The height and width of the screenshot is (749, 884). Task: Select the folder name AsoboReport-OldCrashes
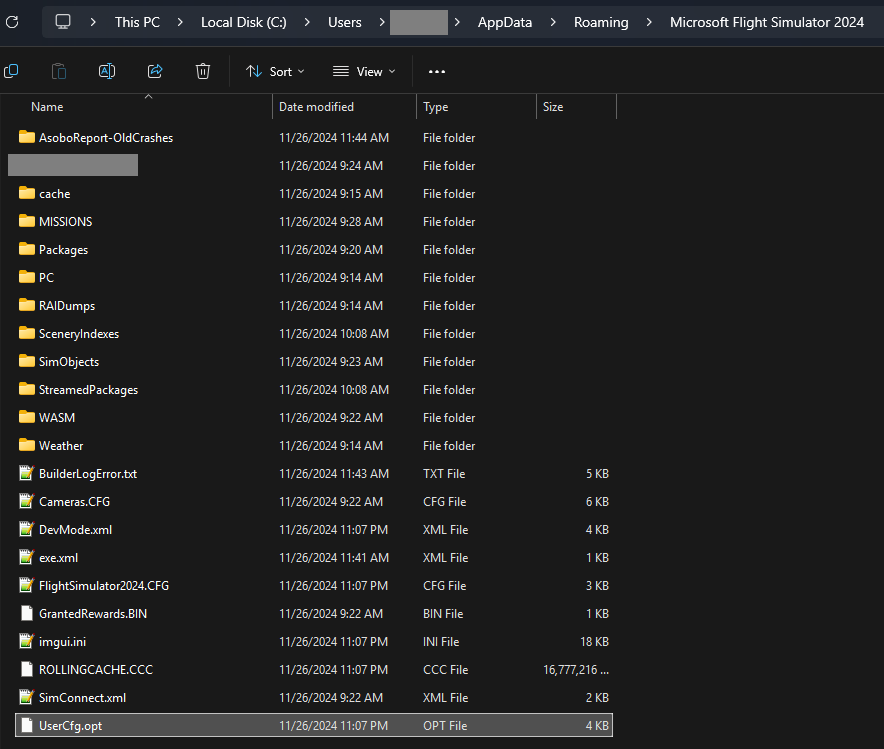pyautogui.click(x=106, y=138)
